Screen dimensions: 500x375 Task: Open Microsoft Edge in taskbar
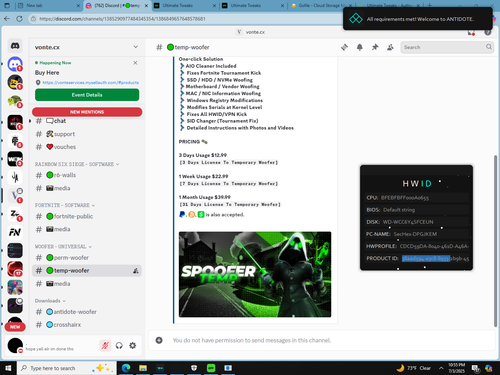tap(126, 368)
